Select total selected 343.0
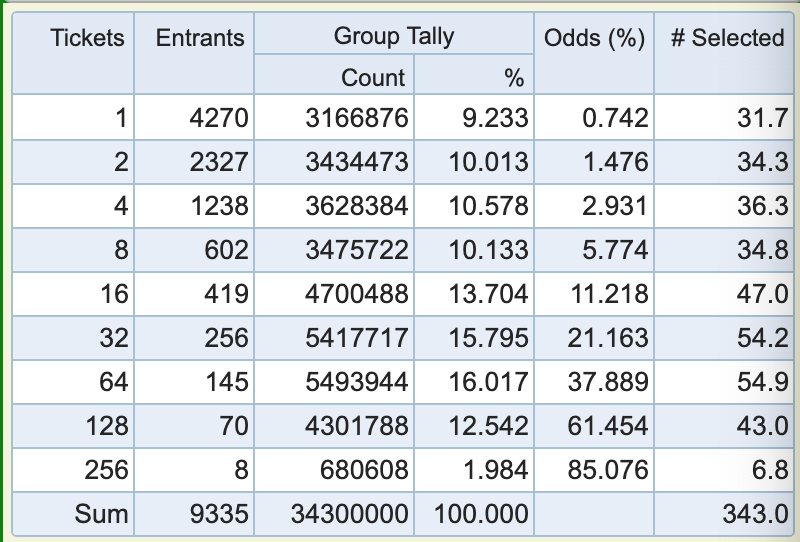 tap(756, 514)
